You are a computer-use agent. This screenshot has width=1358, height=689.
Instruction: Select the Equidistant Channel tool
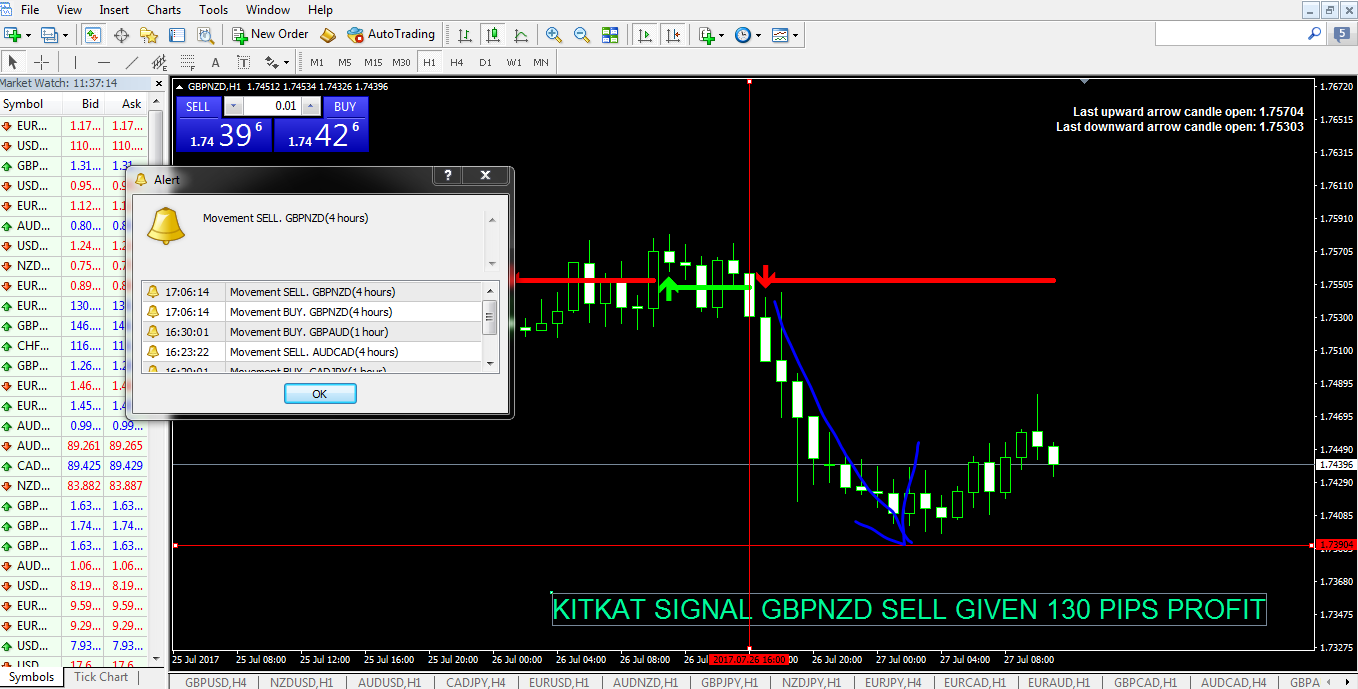(159, 62)
